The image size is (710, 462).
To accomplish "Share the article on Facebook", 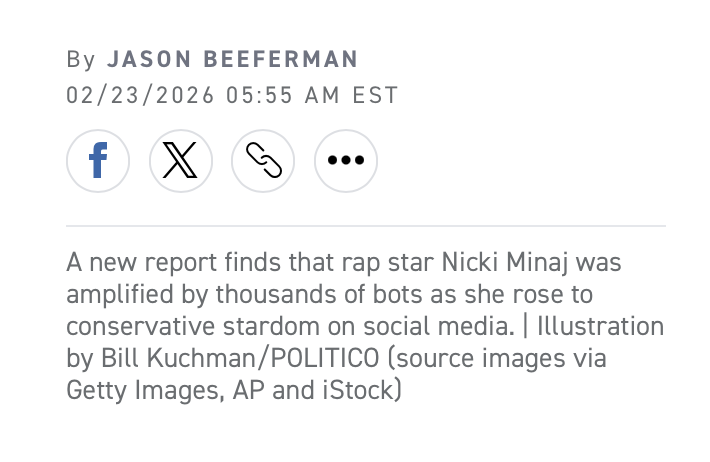I will coord(98,161).
